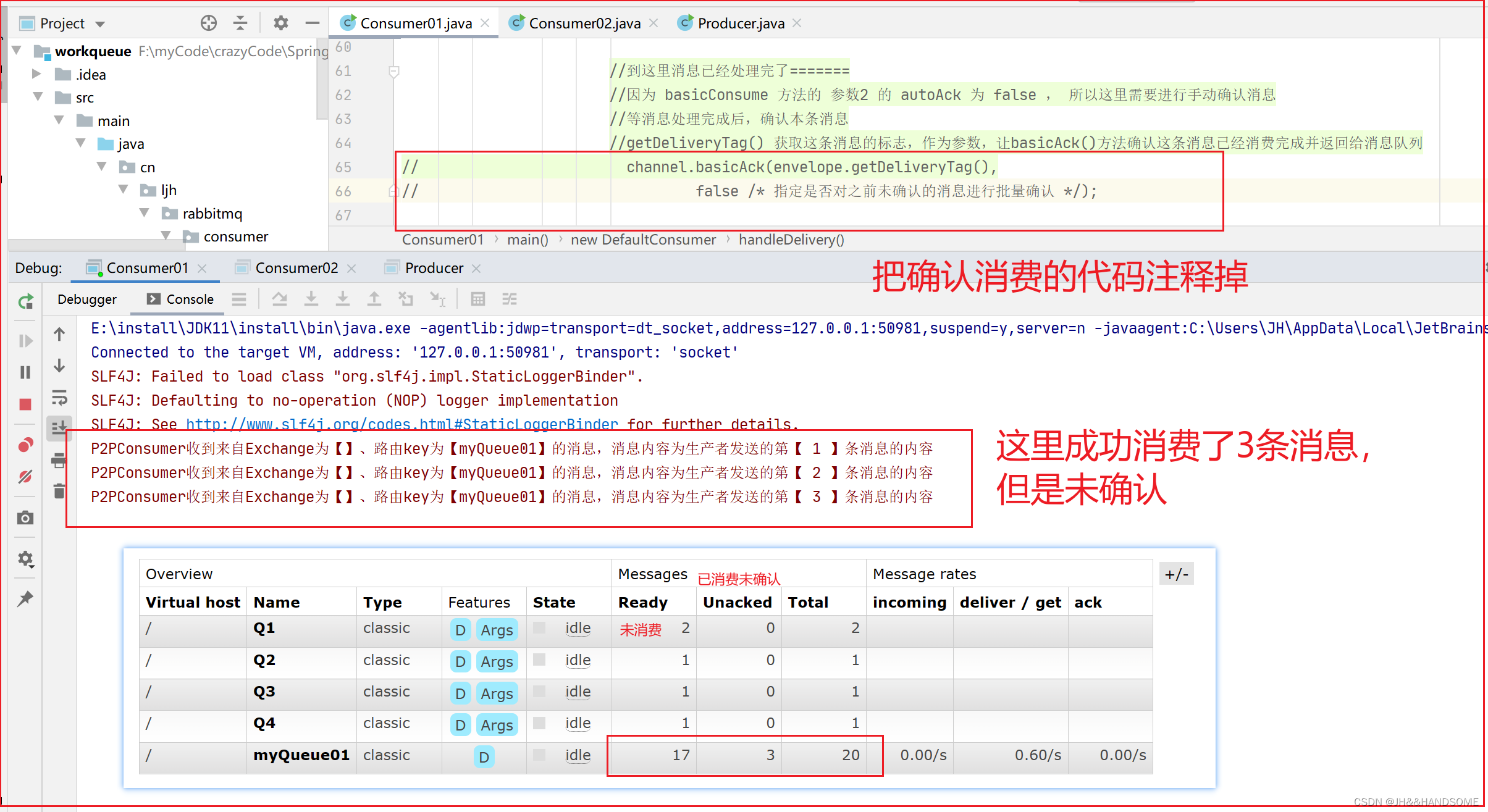This screenshot has height=812, width=1488.
Task: Collapse the cn package
Action: click(x=102, y=167)
